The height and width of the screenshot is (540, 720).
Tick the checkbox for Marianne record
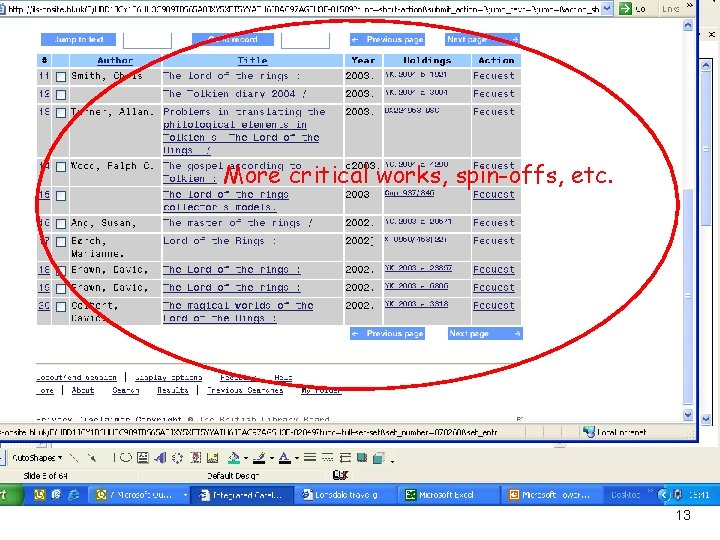point(61,242)
